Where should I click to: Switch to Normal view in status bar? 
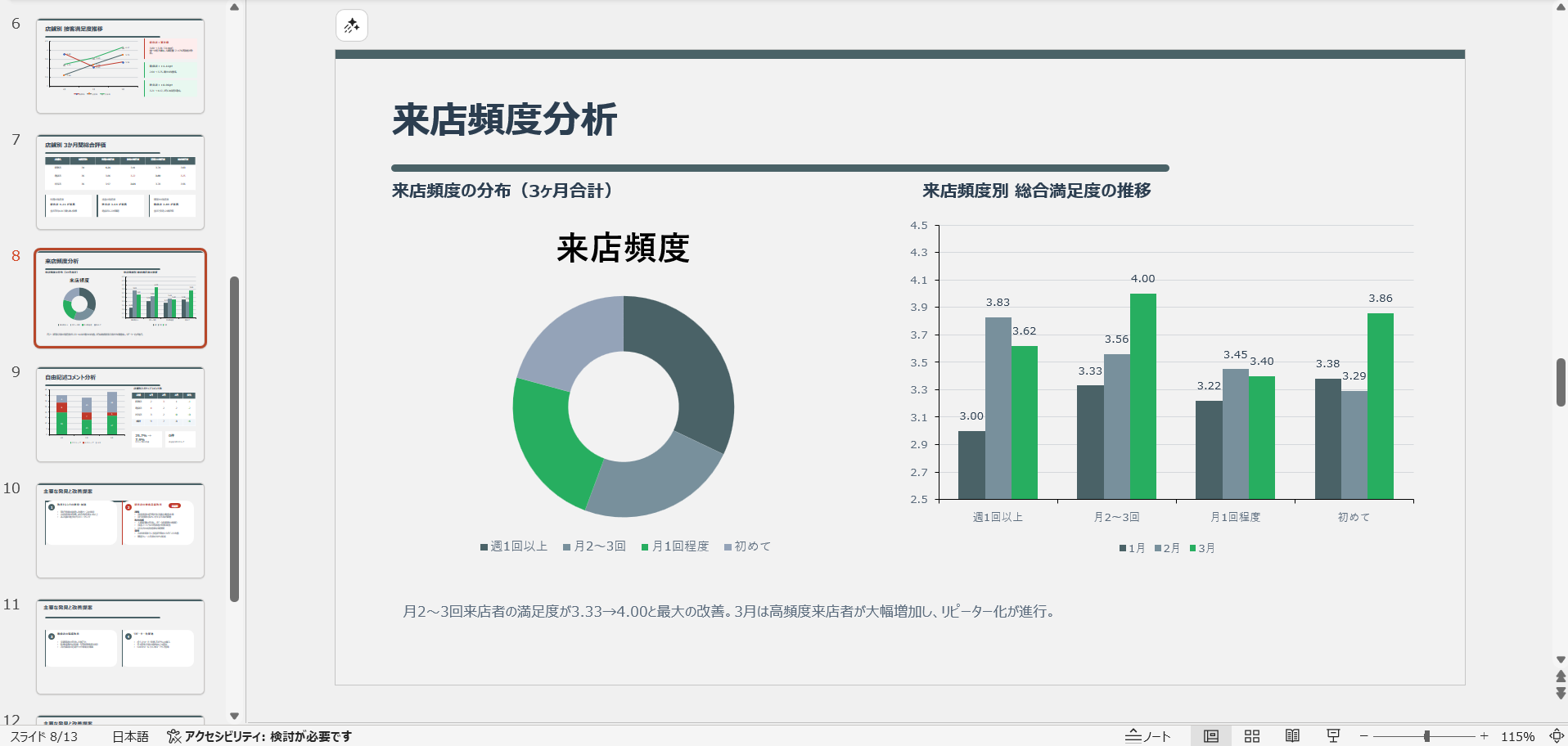(x=1211, y=736)
